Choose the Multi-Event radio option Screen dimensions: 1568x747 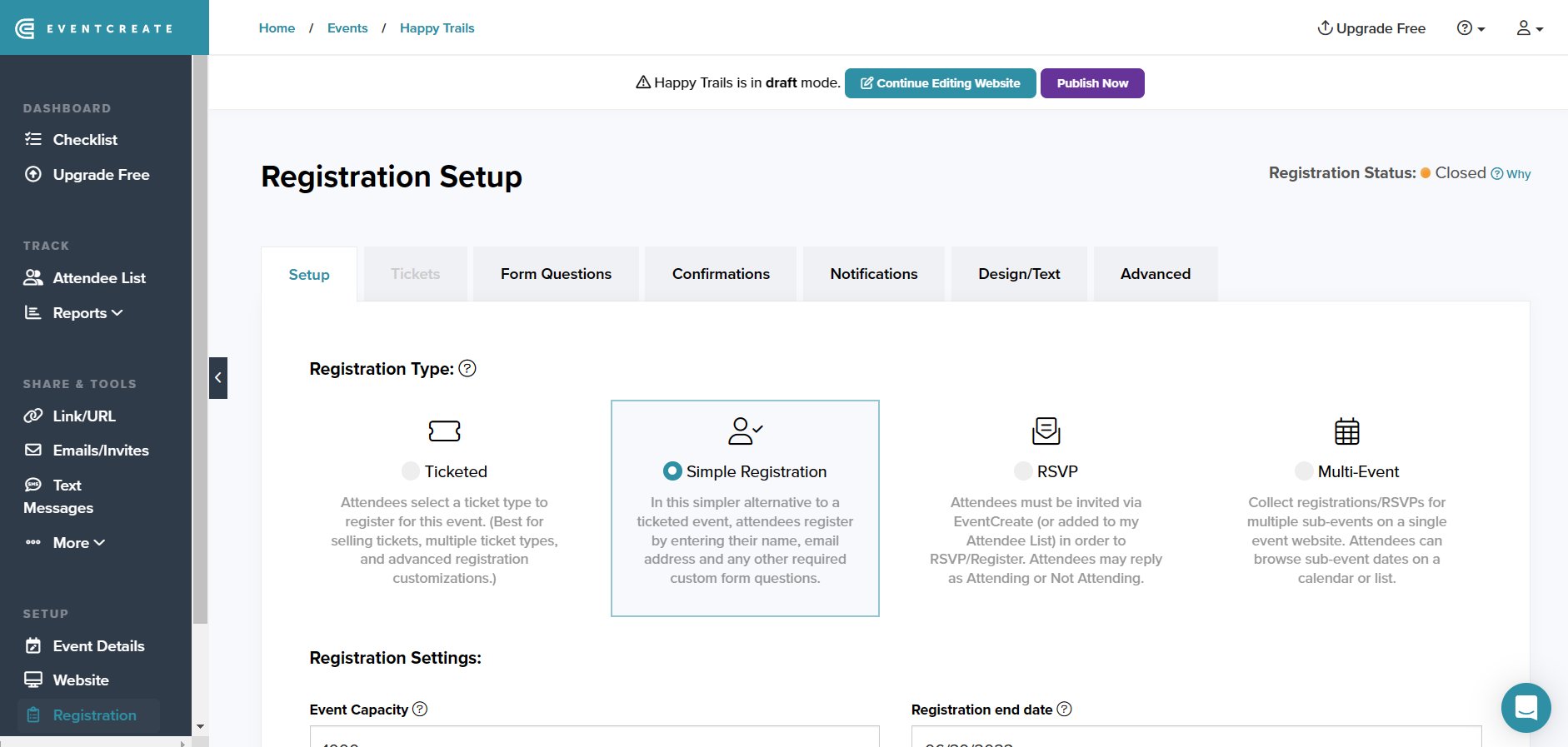(1304, 471)
